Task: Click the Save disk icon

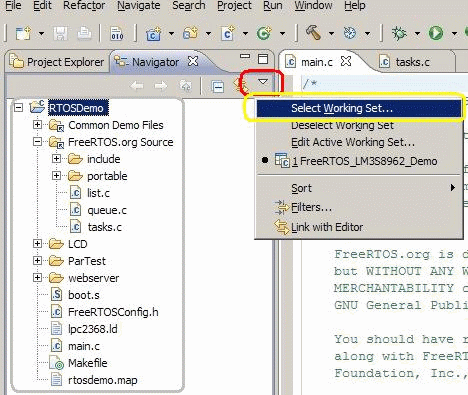Action: 60,33
